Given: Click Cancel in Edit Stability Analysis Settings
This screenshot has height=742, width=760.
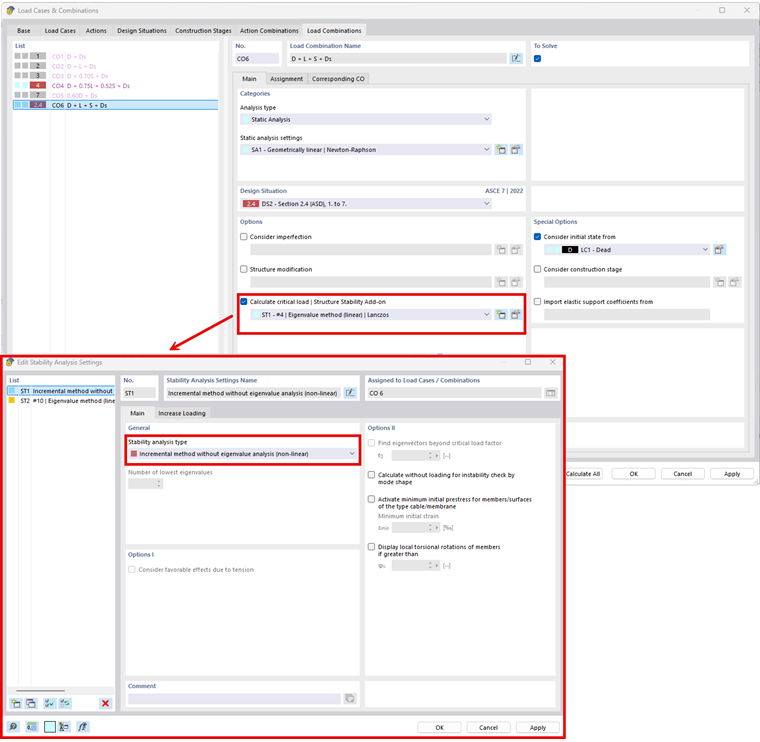Looking at the screenshot, I should (x=489, y=727).
